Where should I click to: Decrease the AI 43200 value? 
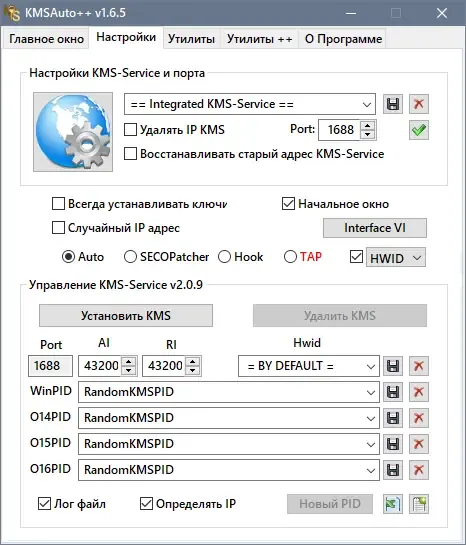pyautogui.click(x=129, y=371)
